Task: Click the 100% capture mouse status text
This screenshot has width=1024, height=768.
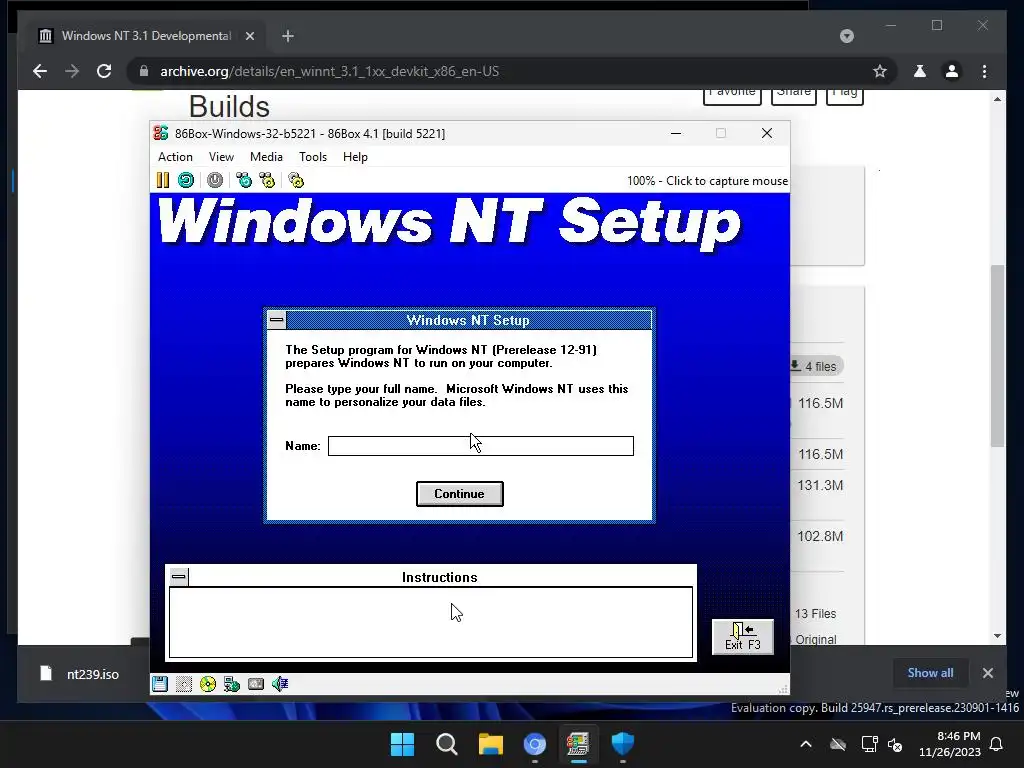Action: [x=707, y=181]
